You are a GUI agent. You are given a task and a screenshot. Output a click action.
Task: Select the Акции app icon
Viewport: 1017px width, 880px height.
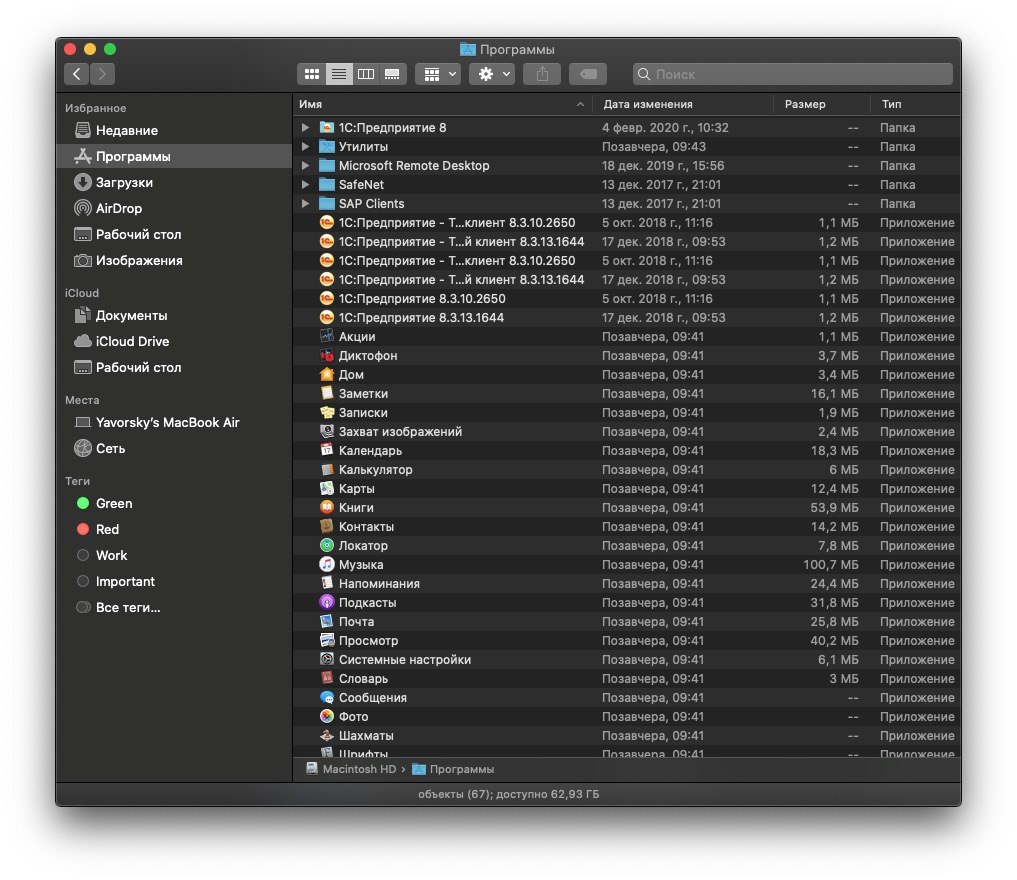pyautogui.click(x=327, y=337)
